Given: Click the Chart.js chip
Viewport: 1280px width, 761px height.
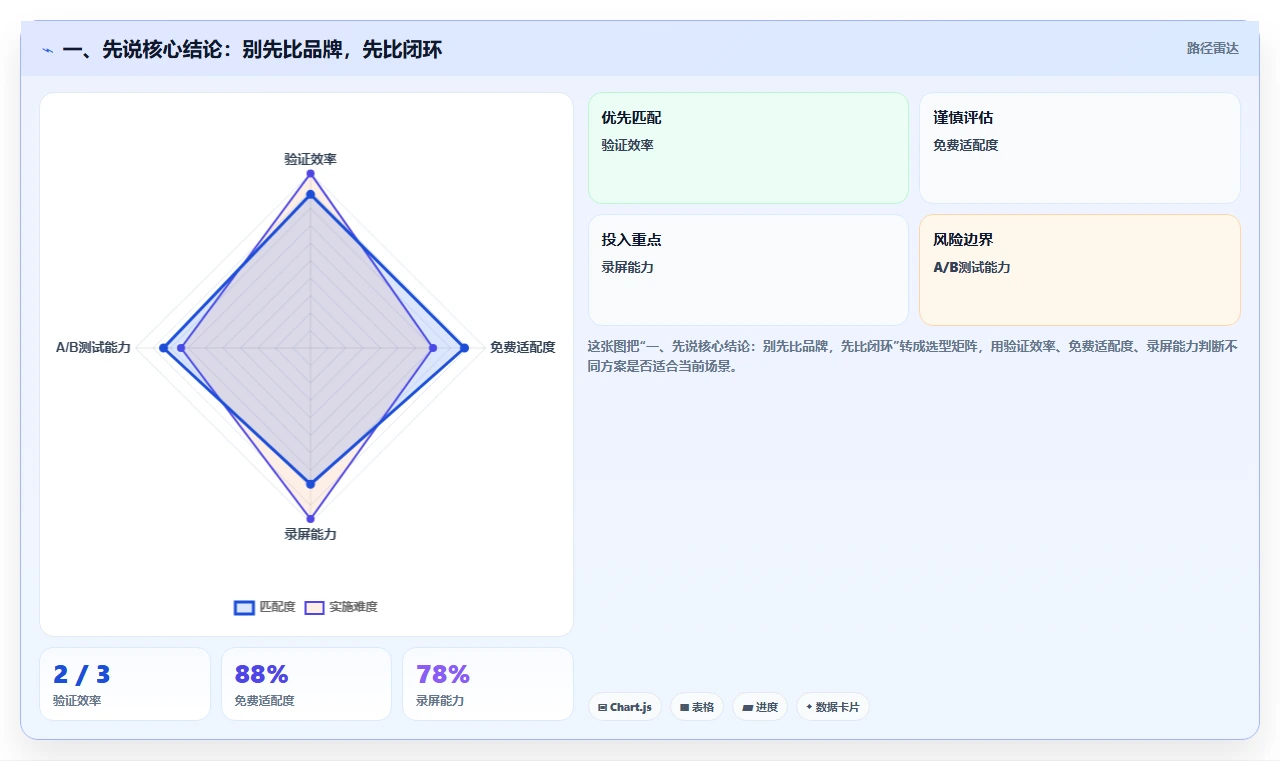Looking at the screenshot, I should tap(625, 707).
